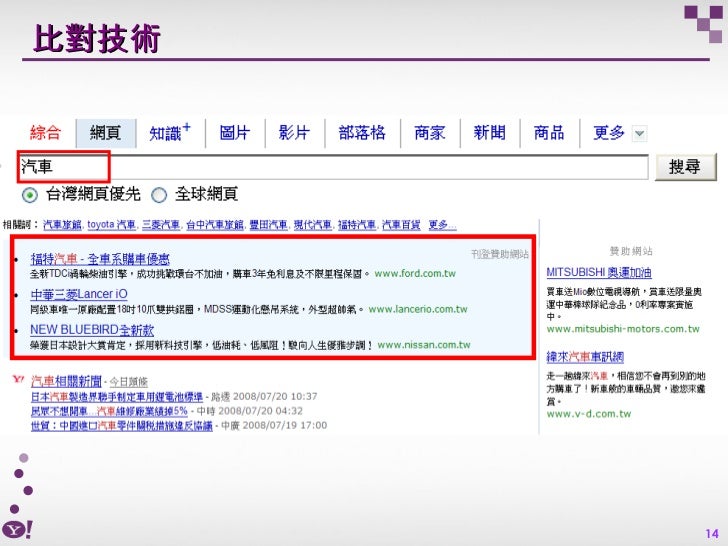Open the 新聞 tab
This screenshot has width=728, height=546.
pyautogui.click(x=489, y=133)
